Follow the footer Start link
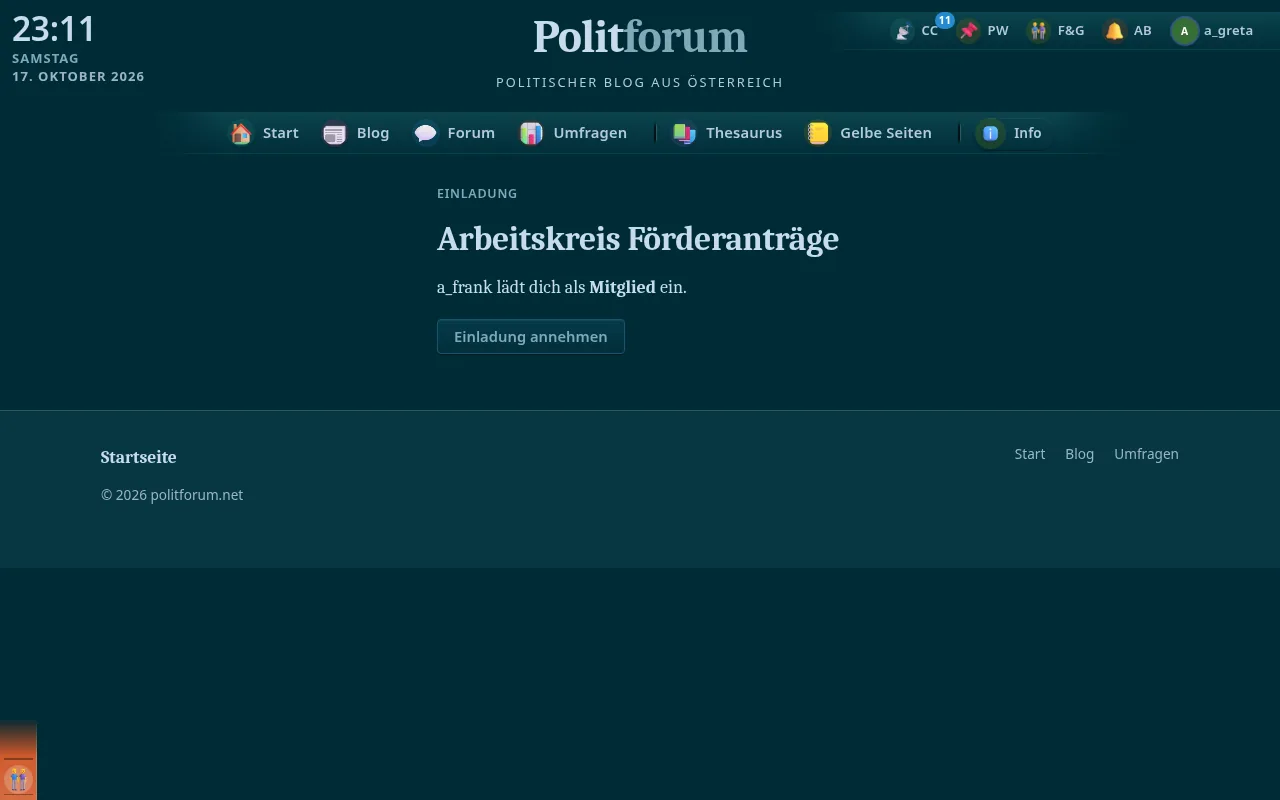The height and width of the screenshot is (800, 1280). pos(1030,454)
